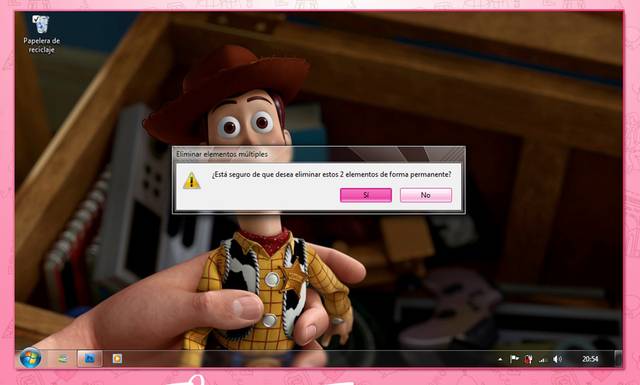This screenshot has height=385, width=640.
Task: Click the yellow warning triangle in the dialog
Action: (x=191, y=181)
